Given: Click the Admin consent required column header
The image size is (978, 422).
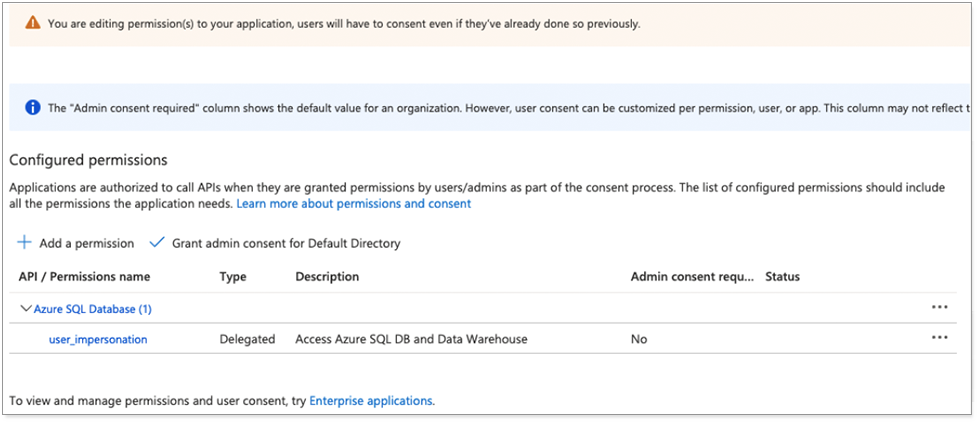Looking at the screenshot, I should (690, 276).
